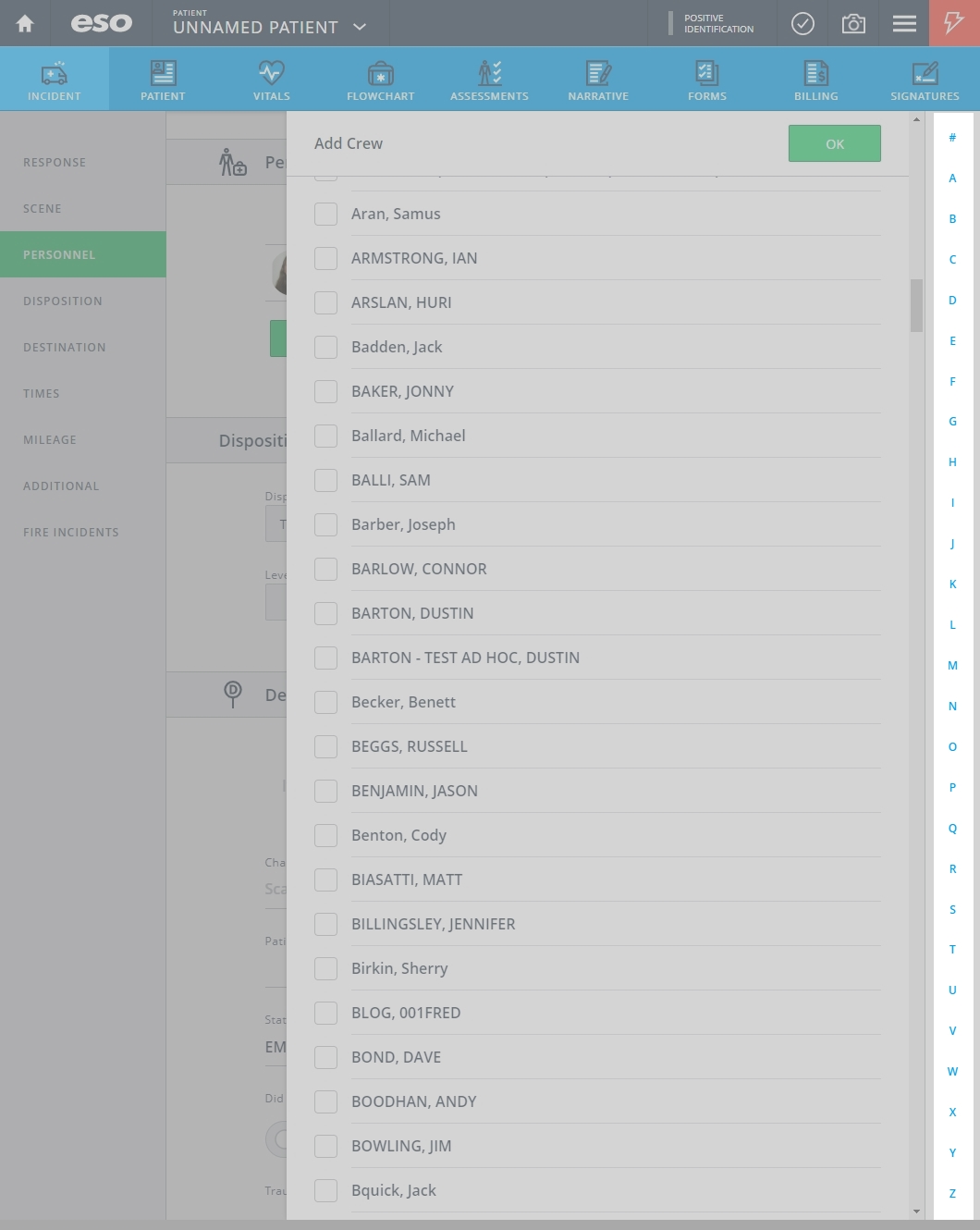Image resolution: width=980 pixels, height=1230 pixels.
Task: Click the name BILLINGSLEY, JENNIFER
Action: click(434, 924)
